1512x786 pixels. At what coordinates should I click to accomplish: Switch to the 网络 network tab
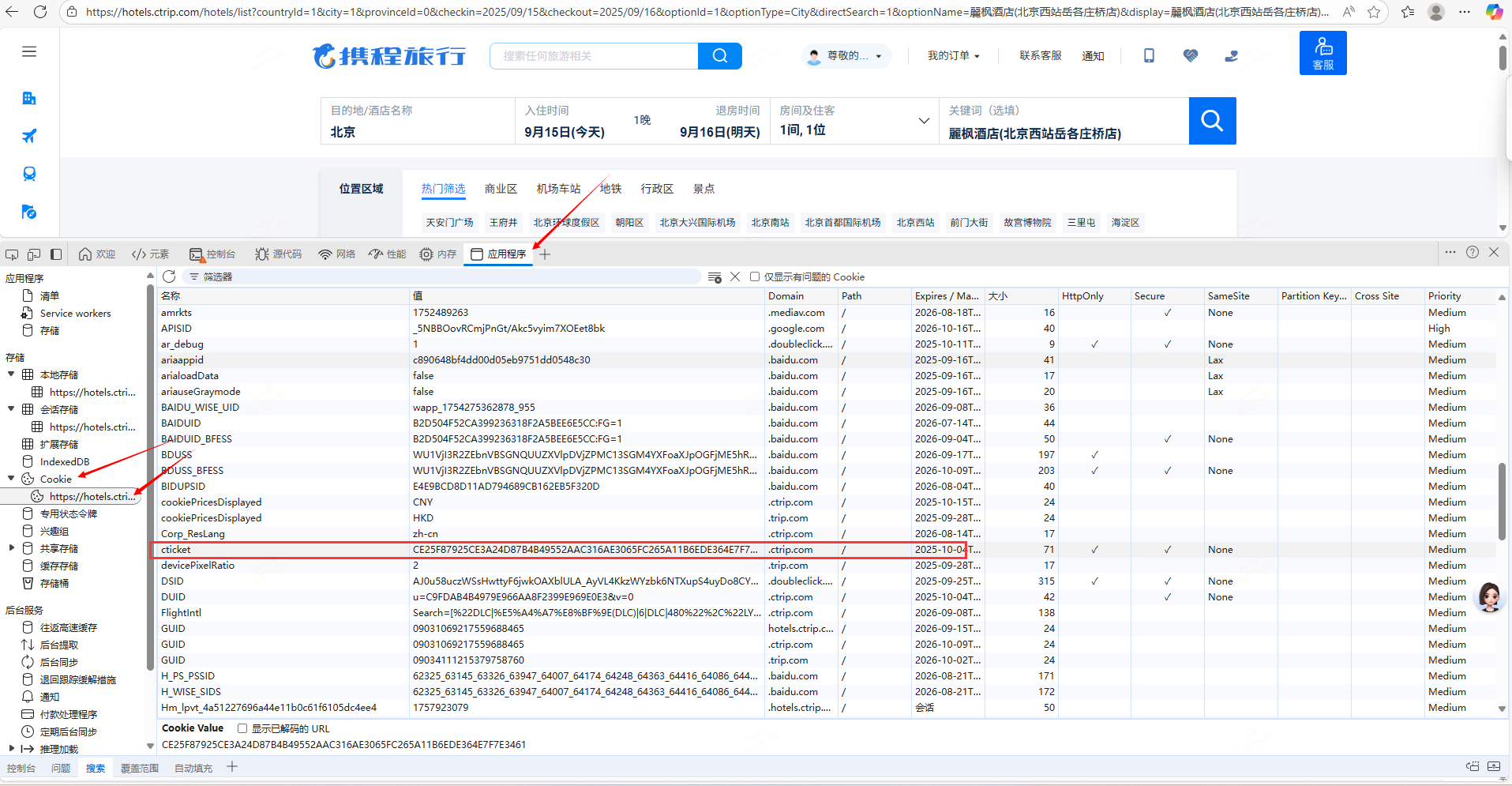point(336,254)
